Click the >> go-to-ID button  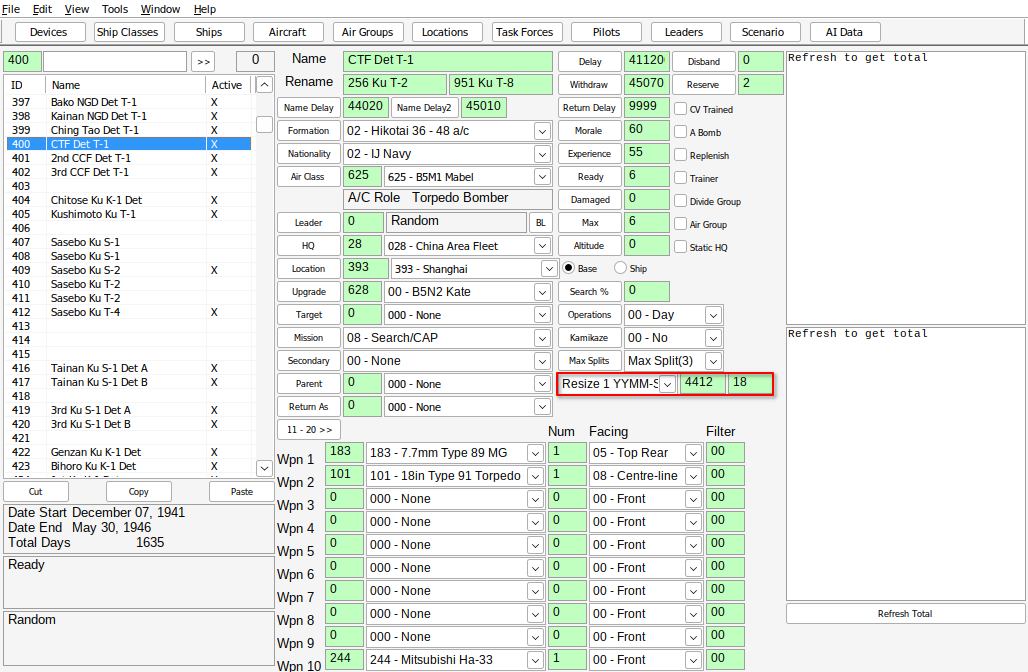click(x=203, y=62)
